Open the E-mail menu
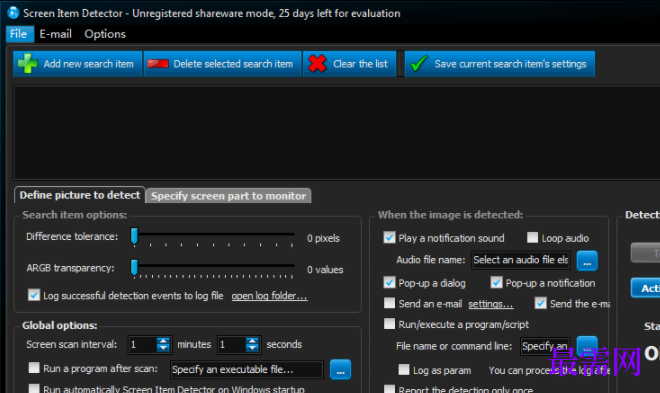The height and width of the screenshot is (393, 660). point(56,34)
